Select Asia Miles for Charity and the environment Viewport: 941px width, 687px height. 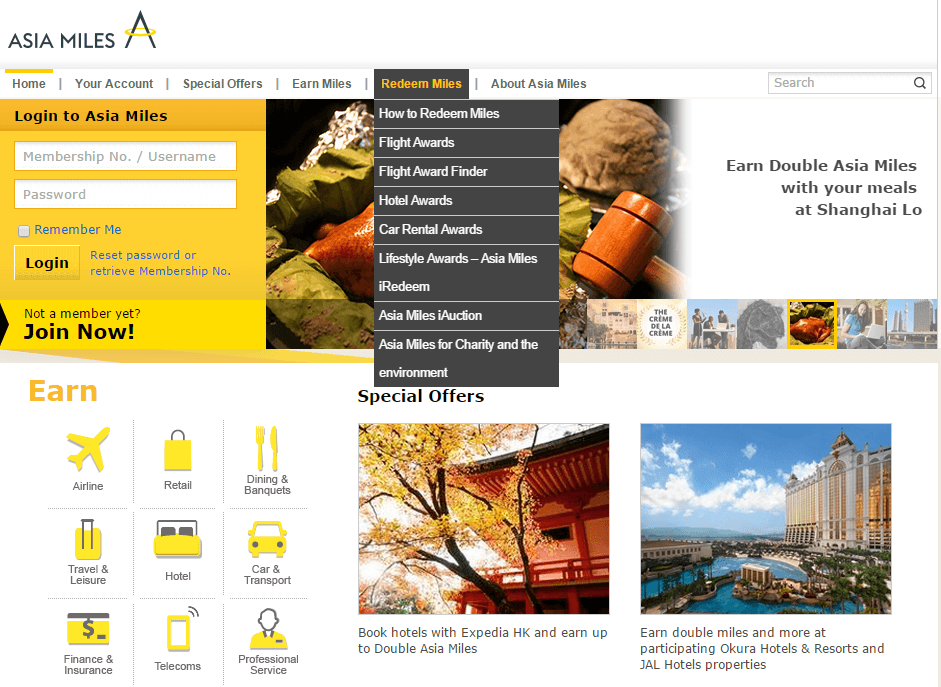(466, 358)
